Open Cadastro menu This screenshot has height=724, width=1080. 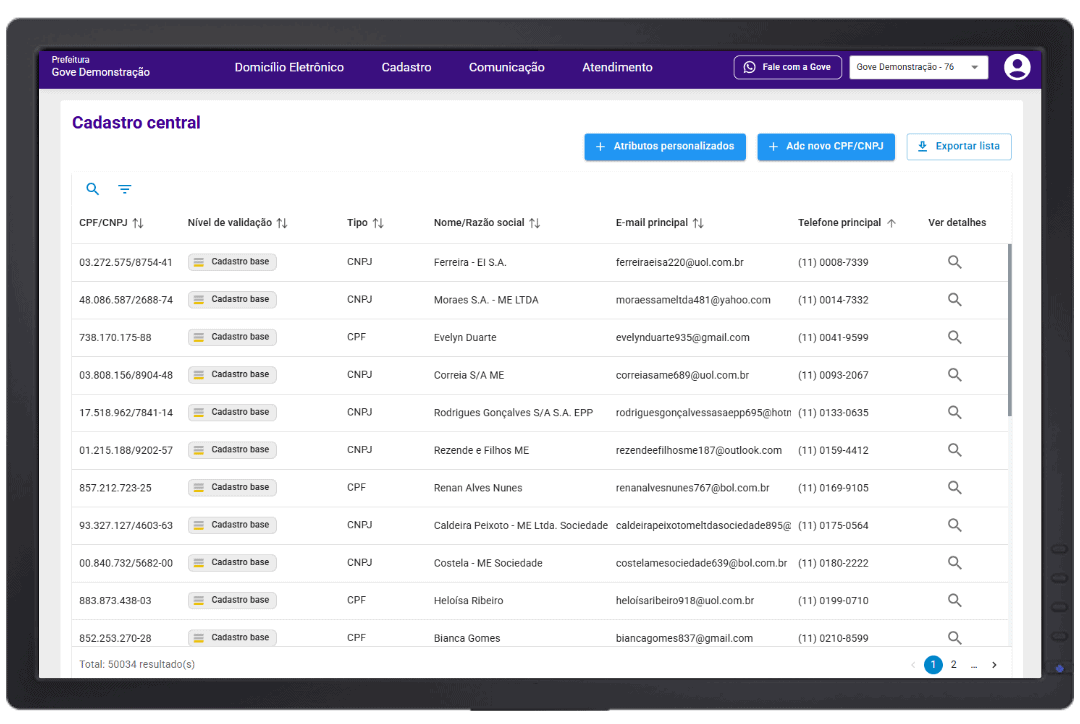click(406, 68)
